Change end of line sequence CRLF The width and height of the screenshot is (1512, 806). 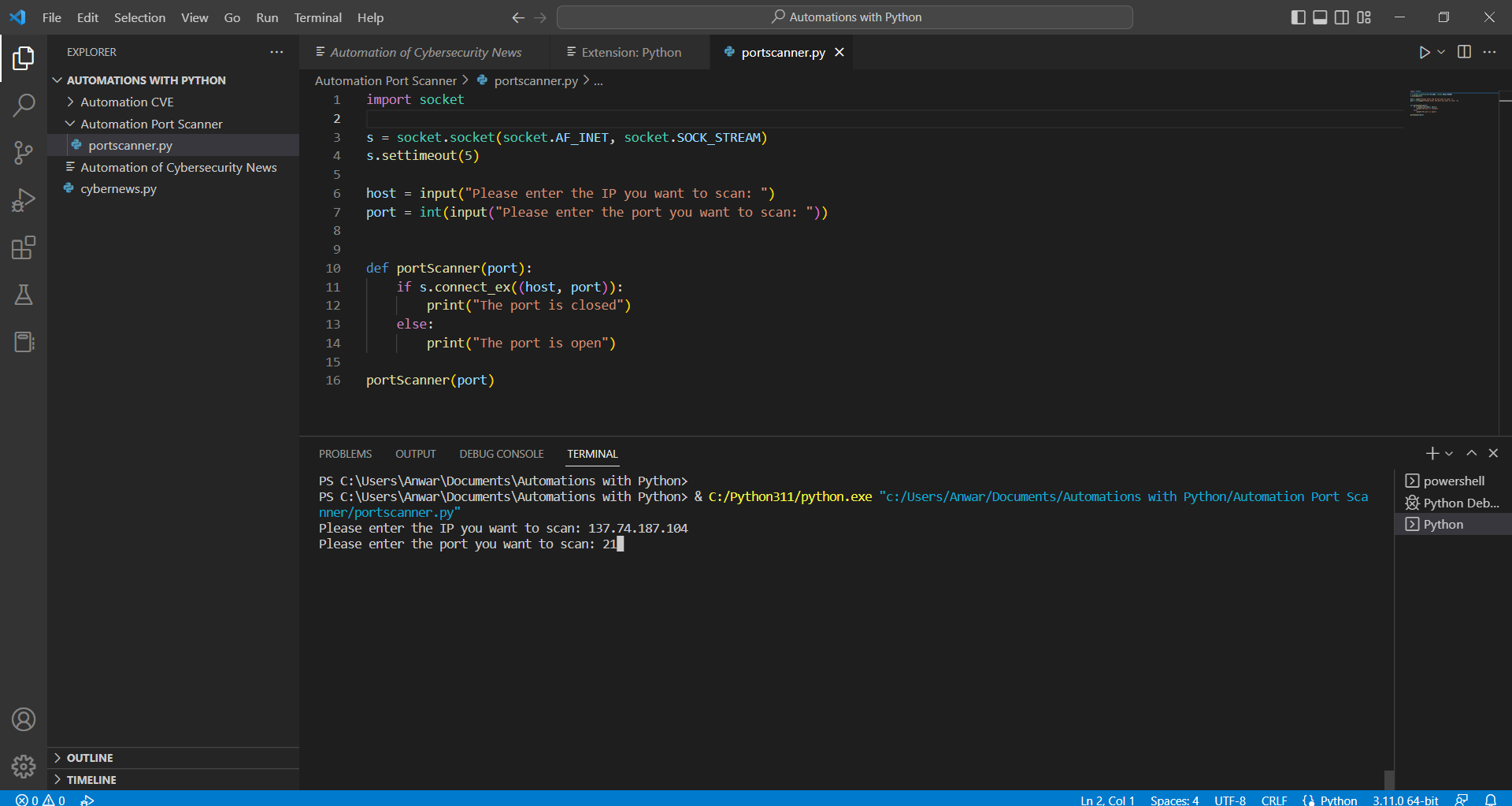point(1274,800)
